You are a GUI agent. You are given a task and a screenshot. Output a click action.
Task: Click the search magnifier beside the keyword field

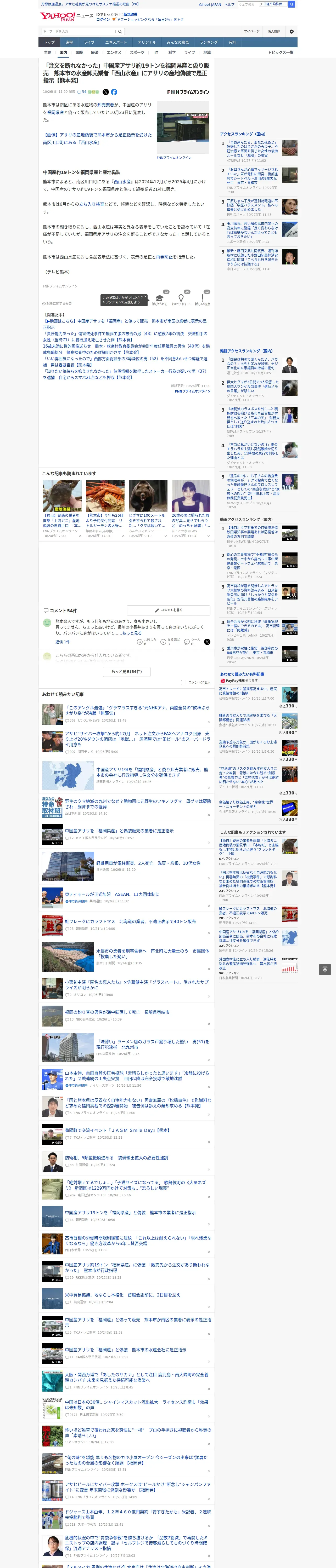[x=120, y=32]
